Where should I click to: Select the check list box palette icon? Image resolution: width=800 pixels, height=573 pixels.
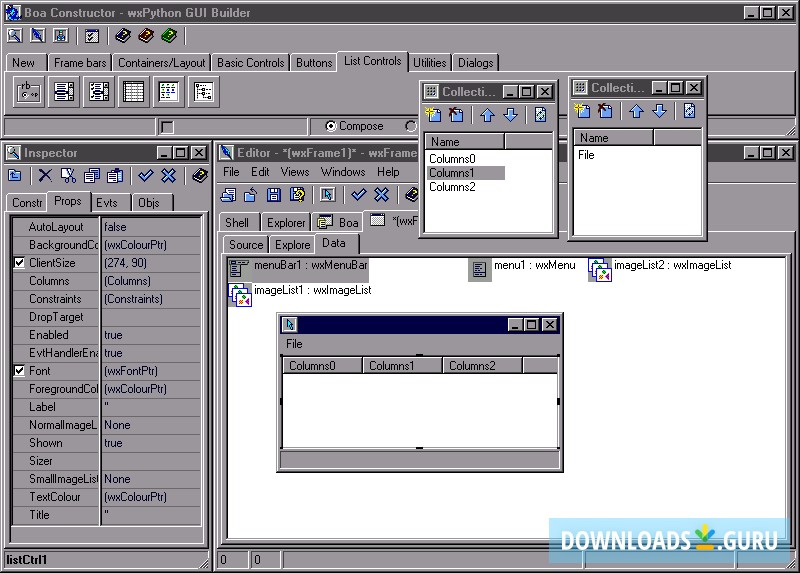[x=98, y=92]
